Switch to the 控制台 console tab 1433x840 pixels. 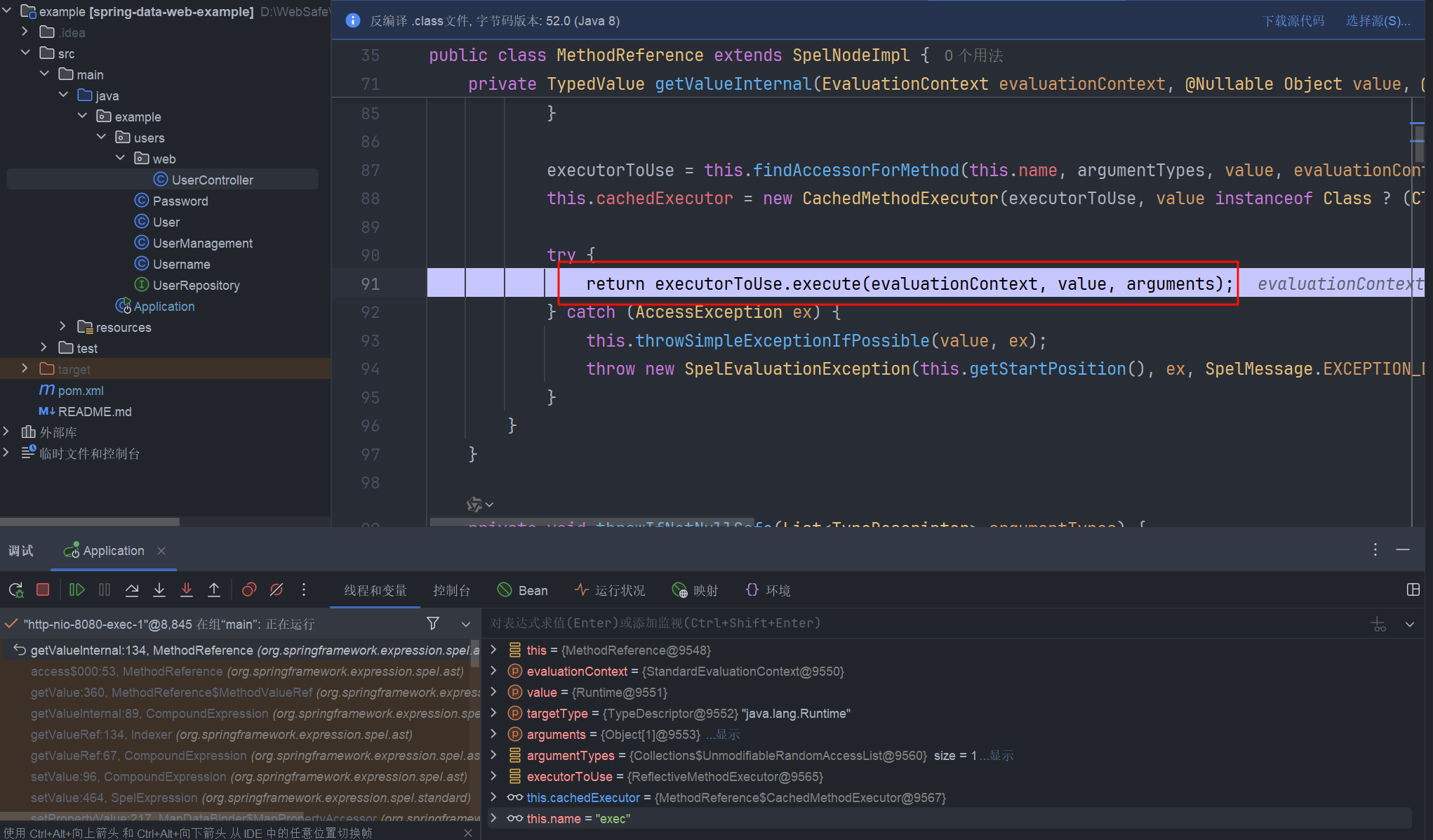(451, 591)
